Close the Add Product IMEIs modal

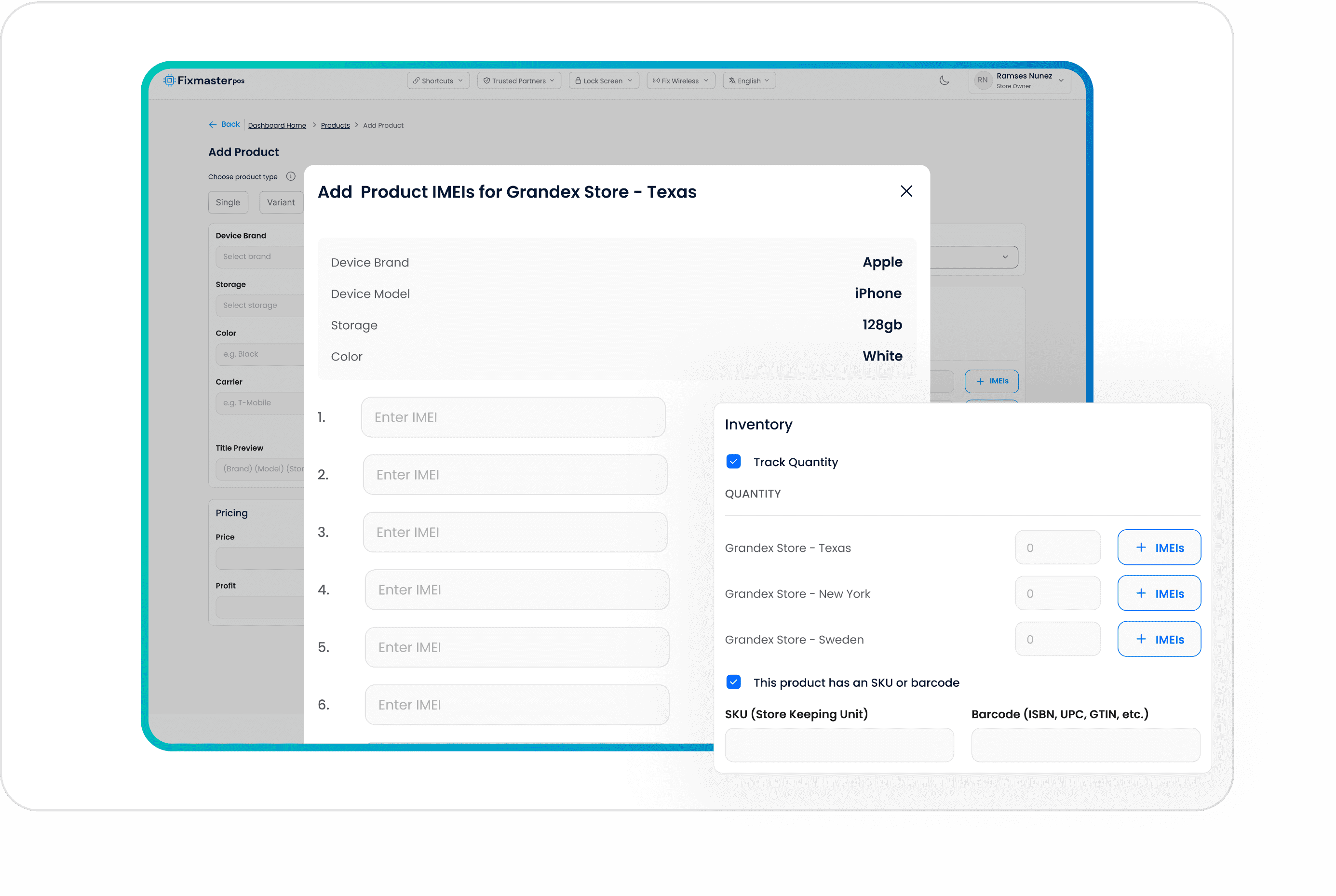[905, 190]
